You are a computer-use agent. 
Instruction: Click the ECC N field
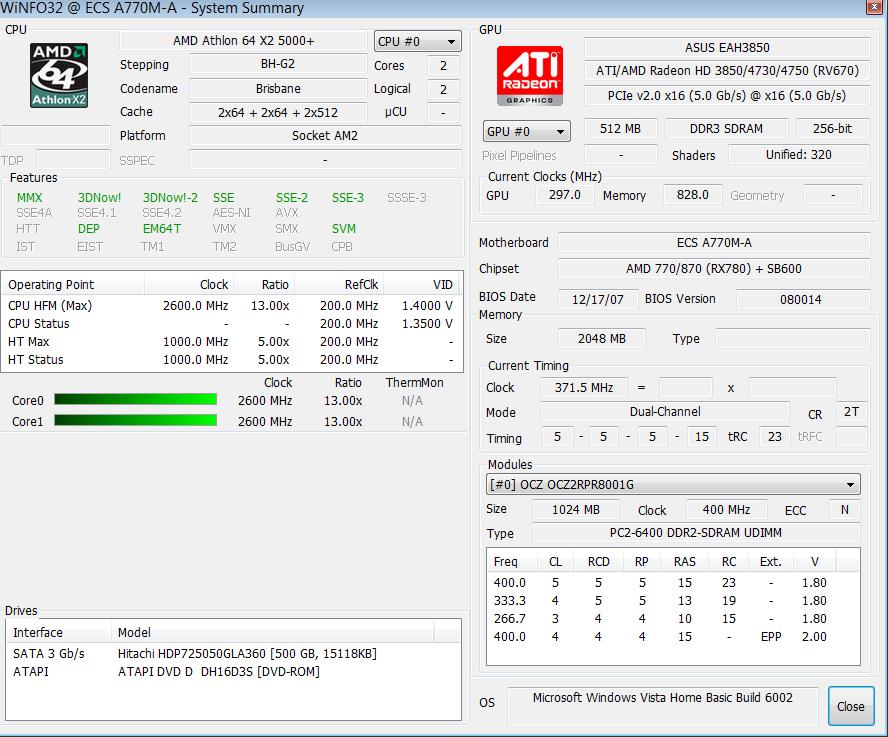(x=844, y=510)
